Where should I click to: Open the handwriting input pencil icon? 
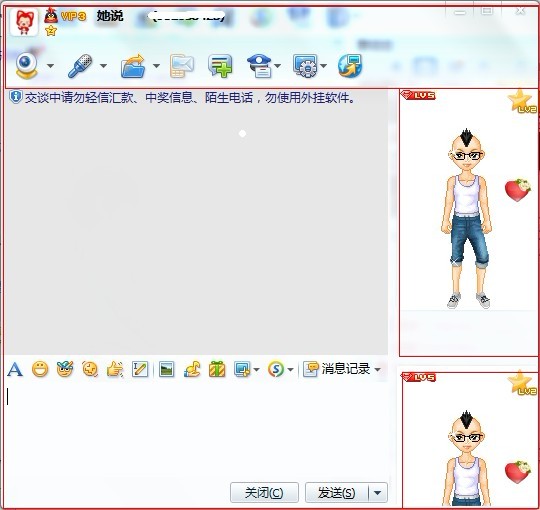pyautogui.click(x=140, y=369)
